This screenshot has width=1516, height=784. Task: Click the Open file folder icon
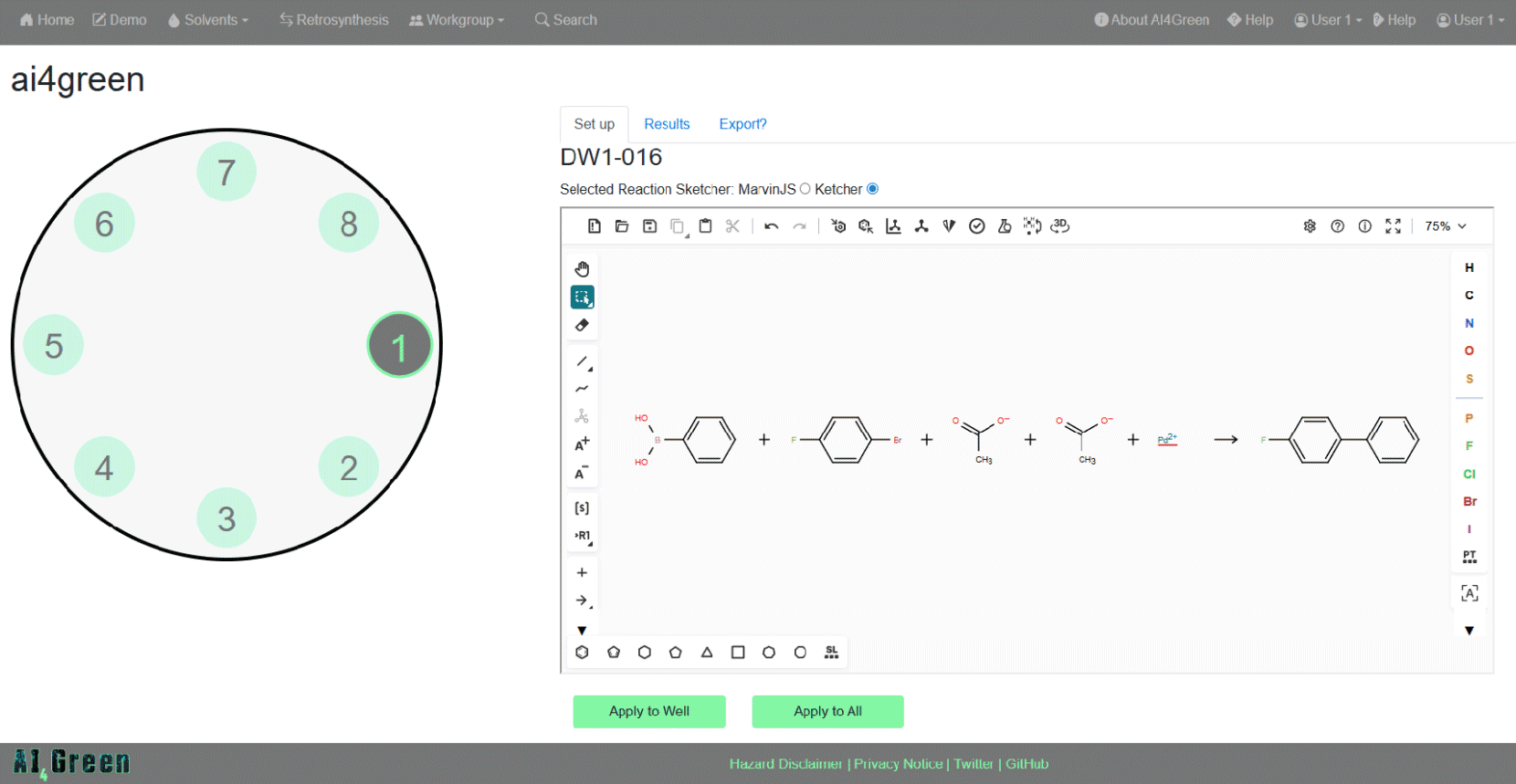click(x=622, y=226)
